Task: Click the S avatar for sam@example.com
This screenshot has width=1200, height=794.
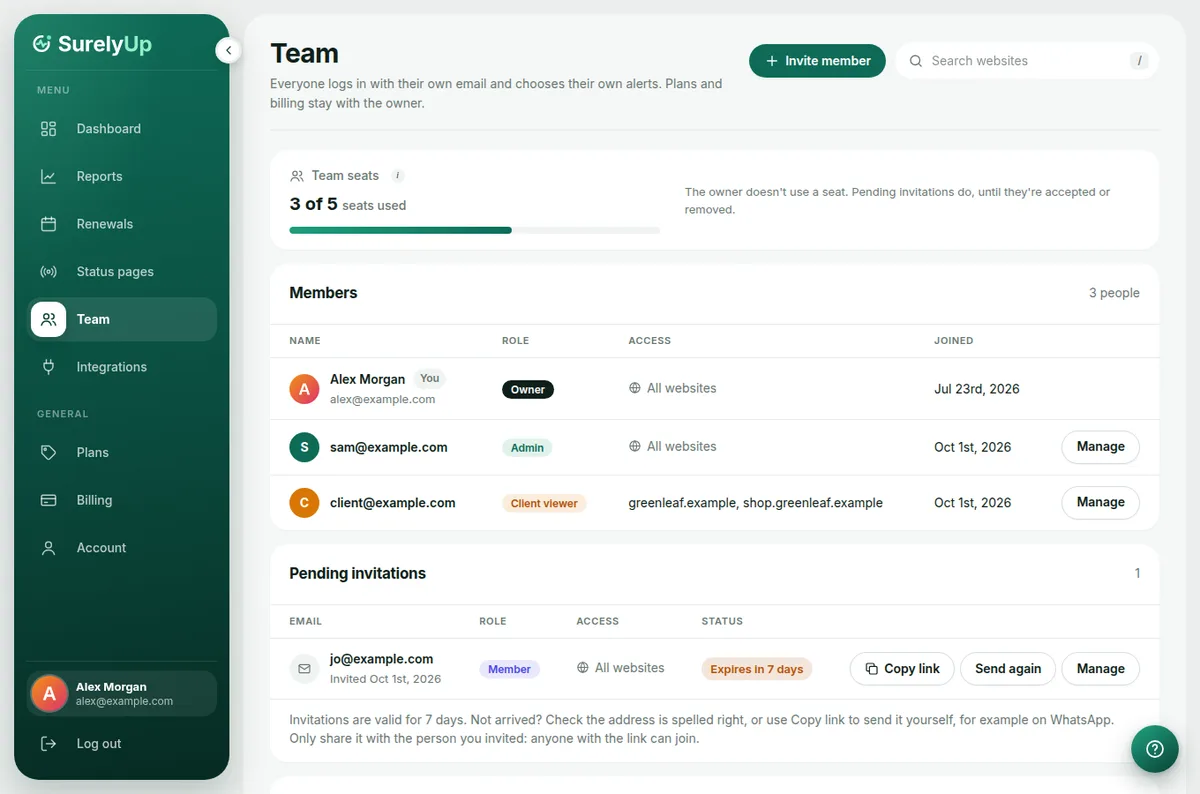Action: coord(304,447)
